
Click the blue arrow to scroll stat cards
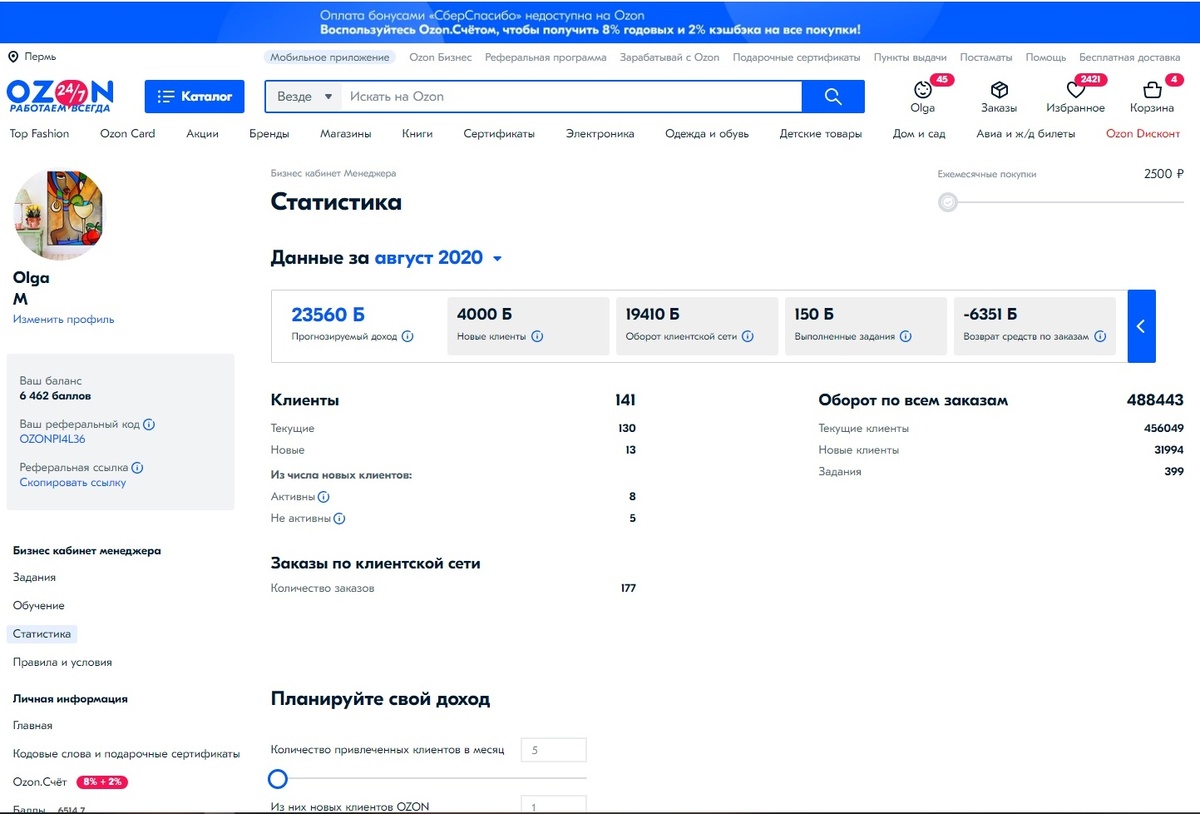1142,326
